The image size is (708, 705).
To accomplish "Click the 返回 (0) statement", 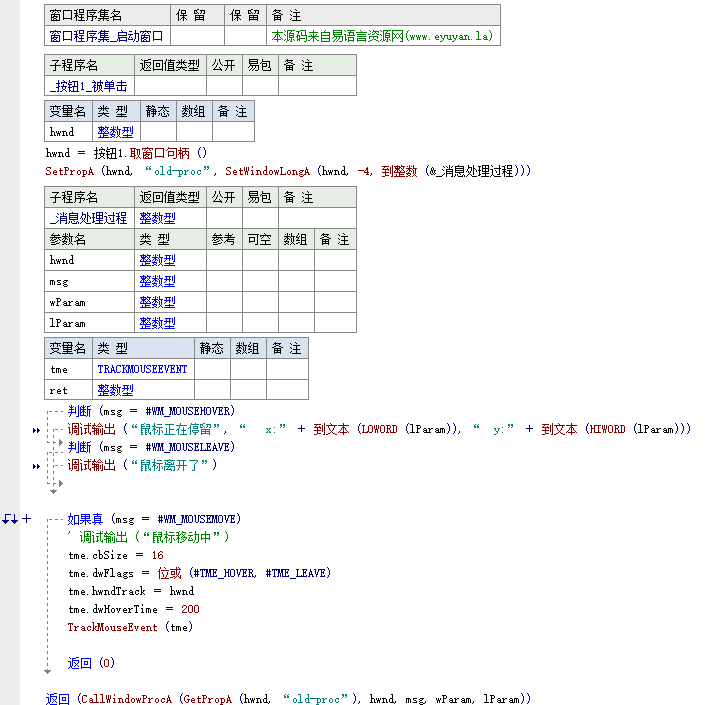I will coord(91,663).
